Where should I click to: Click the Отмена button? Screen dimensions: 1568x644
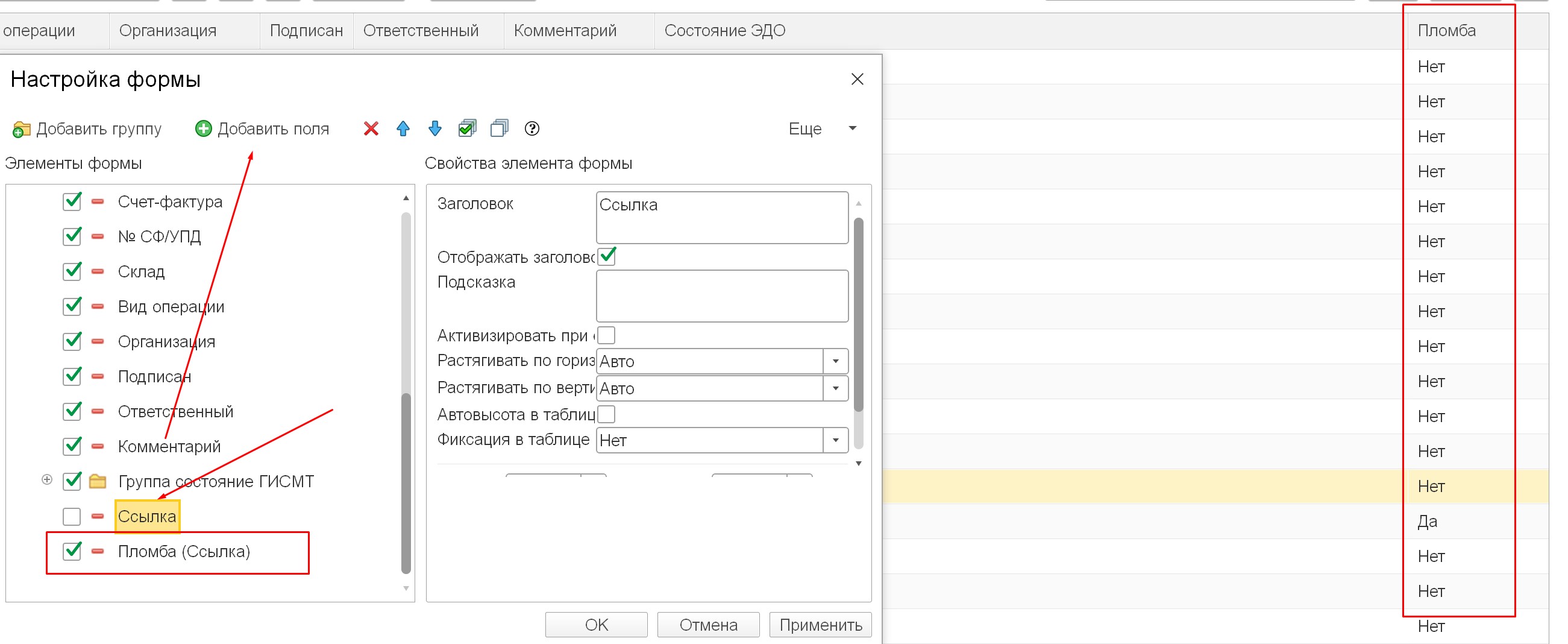pos(709,625)
